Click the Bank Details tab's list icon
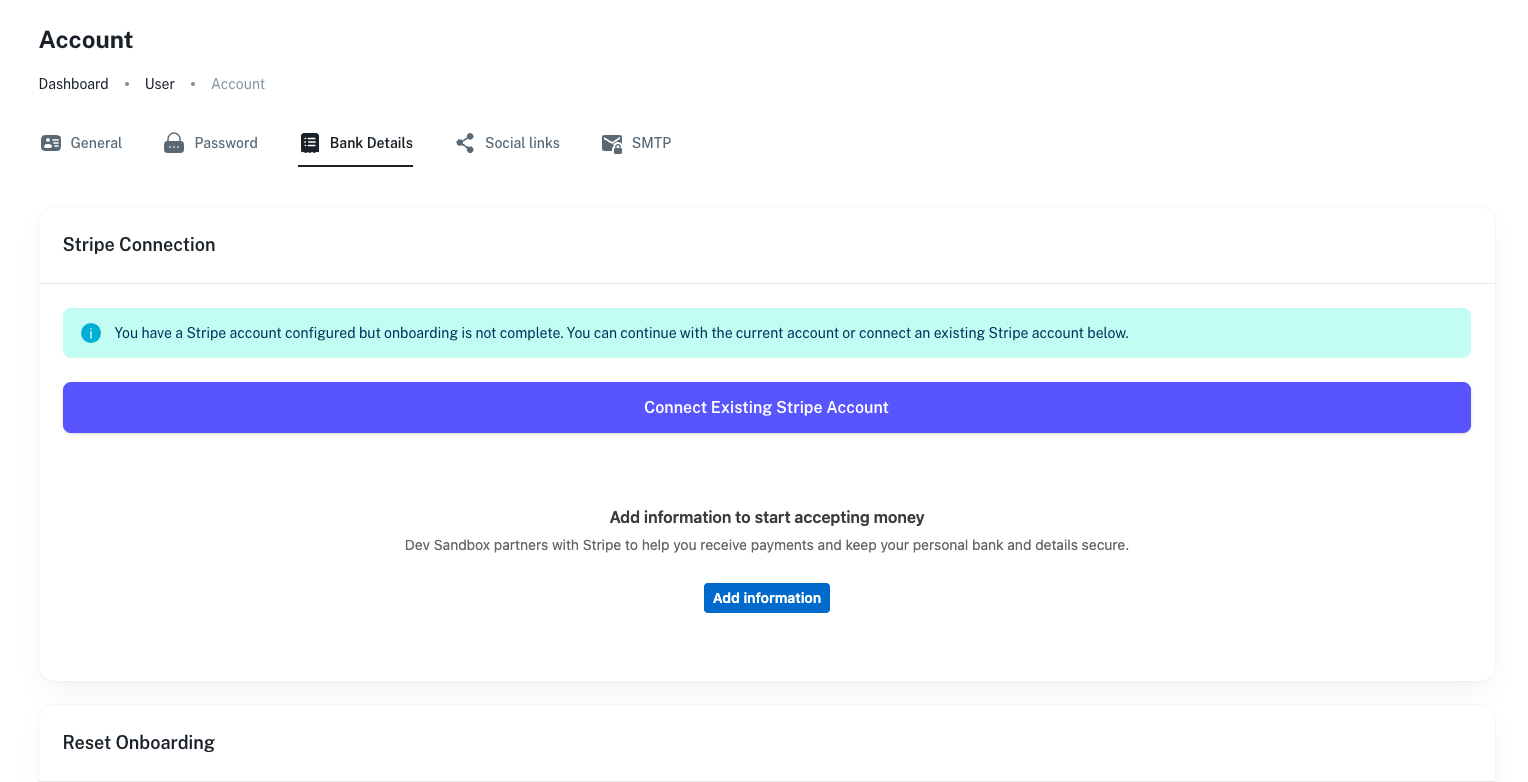Image resolution: width=1528 pixels, height=782 pixels. pyautogui.click(x=310, y=143)
